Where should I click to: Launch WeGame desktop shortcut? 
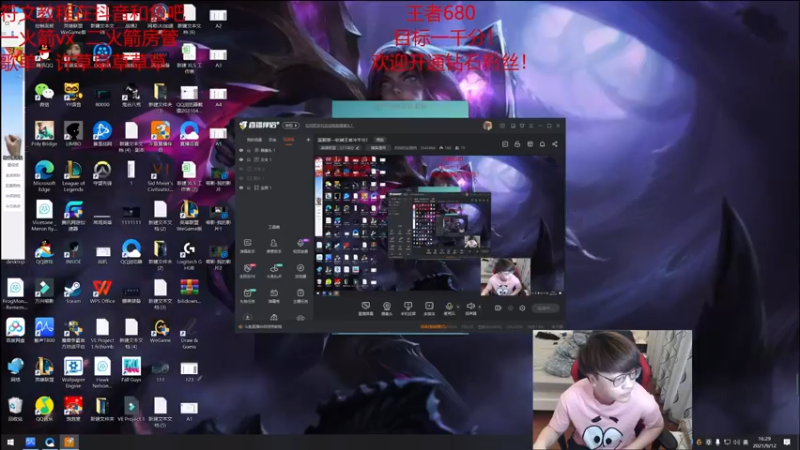(x=160, y=331)
